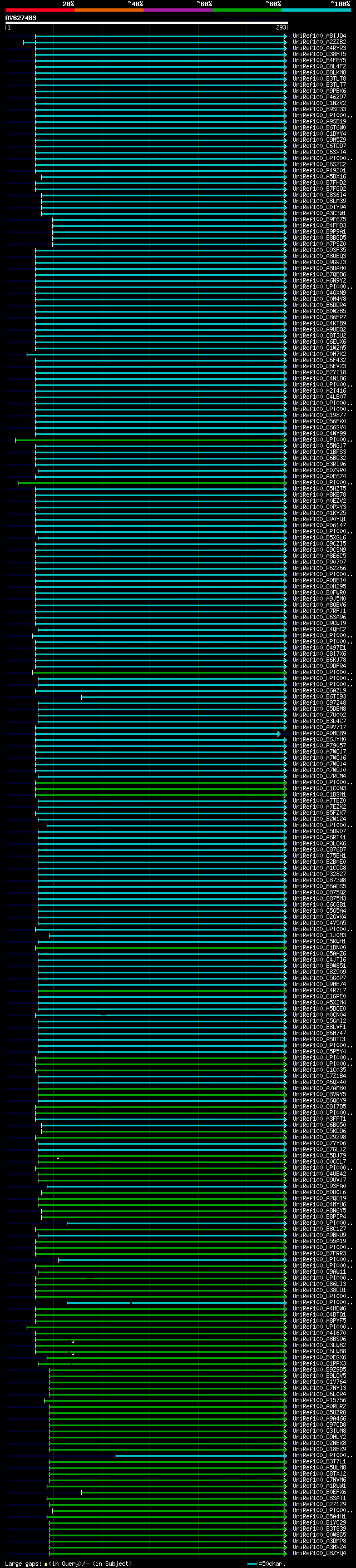The image size is (356, 1568).
Task: Select the UniRef100_A3MXZ4 hit label
Action: point(319,1547)
